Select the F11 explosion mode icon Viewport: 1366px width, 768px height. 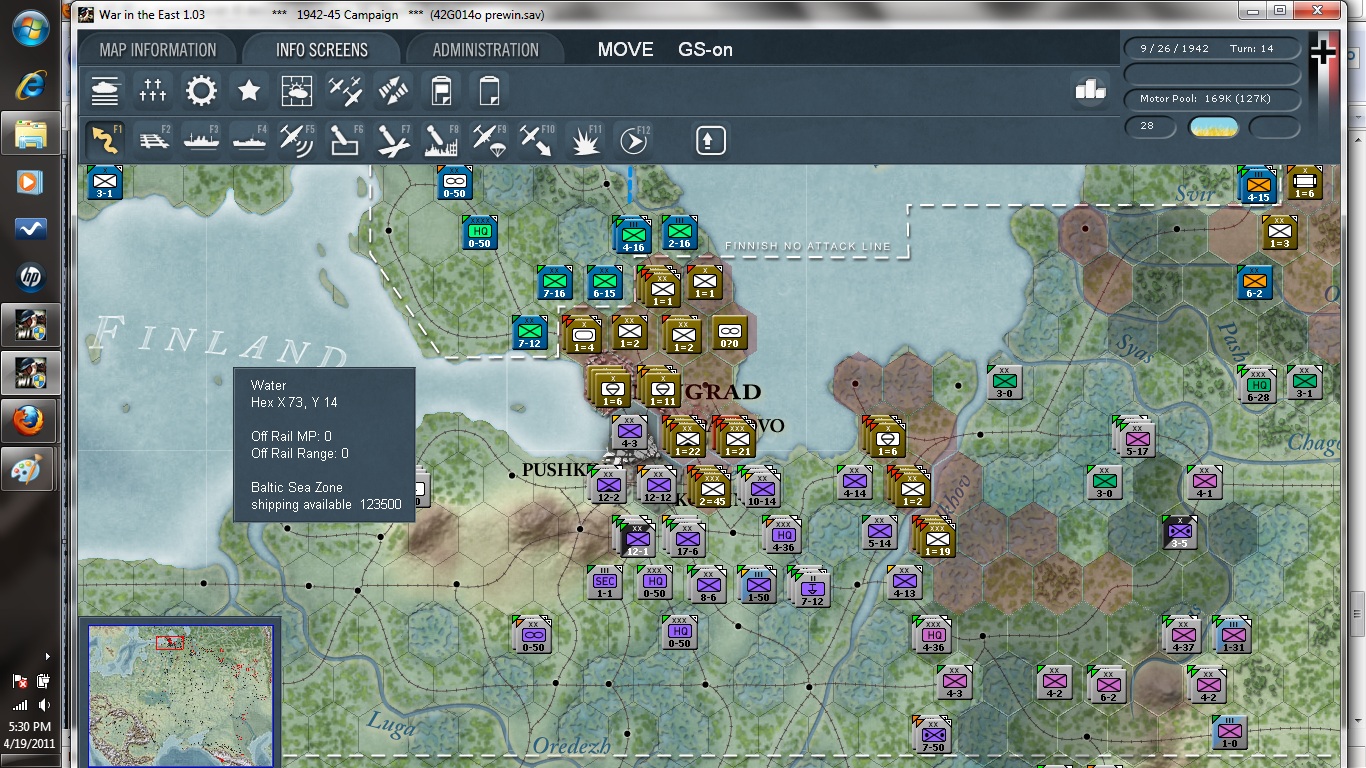point(585,139)
